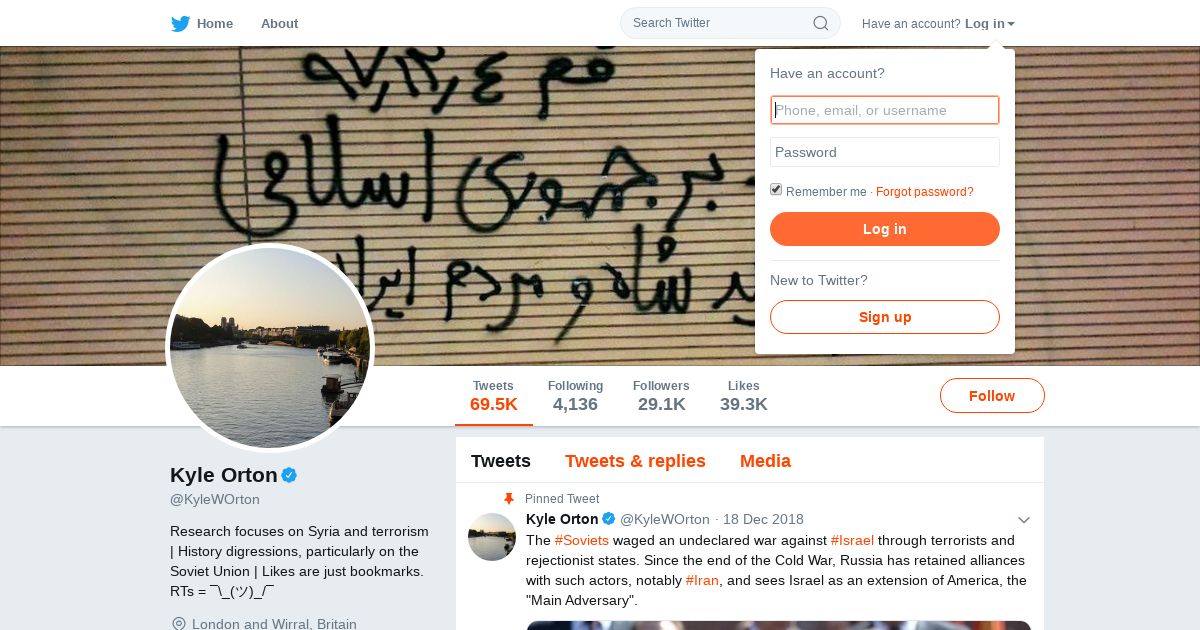Click the verified badge in the pinned tweet
Image resolution: width=1200 pixels, height=630 pixels.
(x=608, y=519)
